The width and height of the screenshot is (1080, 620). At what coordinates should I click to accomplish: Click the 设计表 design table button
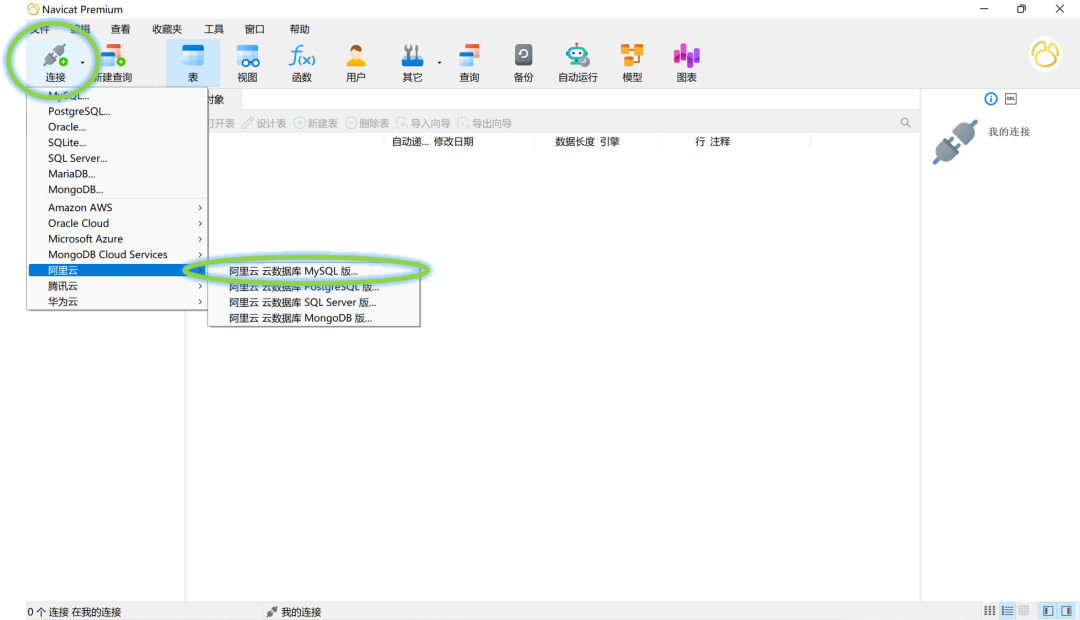pos(264,123)
